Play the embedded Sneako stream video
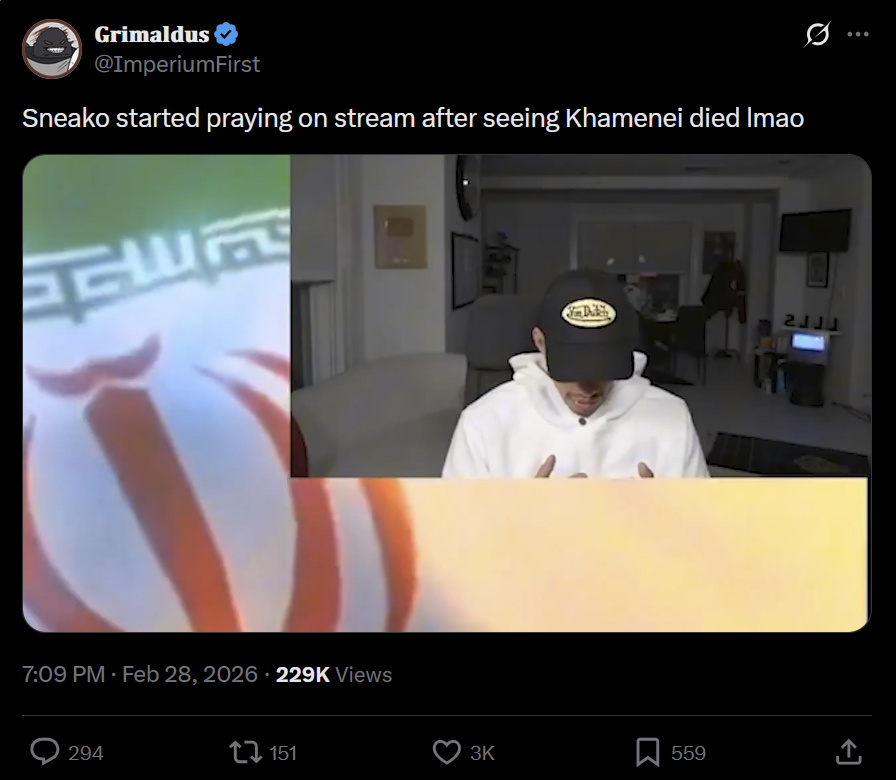 pos(447,393)
